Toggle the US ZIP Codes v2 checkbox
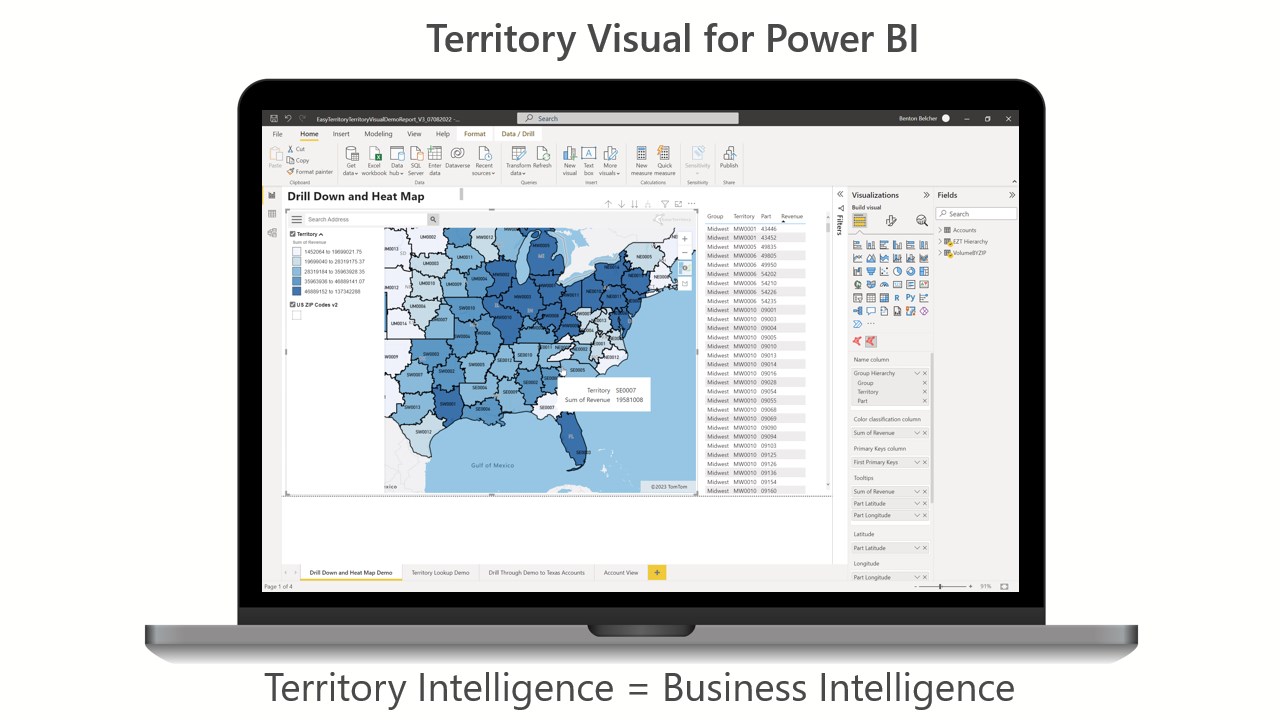Screen dimensions: 1280x720 [293, 305]
